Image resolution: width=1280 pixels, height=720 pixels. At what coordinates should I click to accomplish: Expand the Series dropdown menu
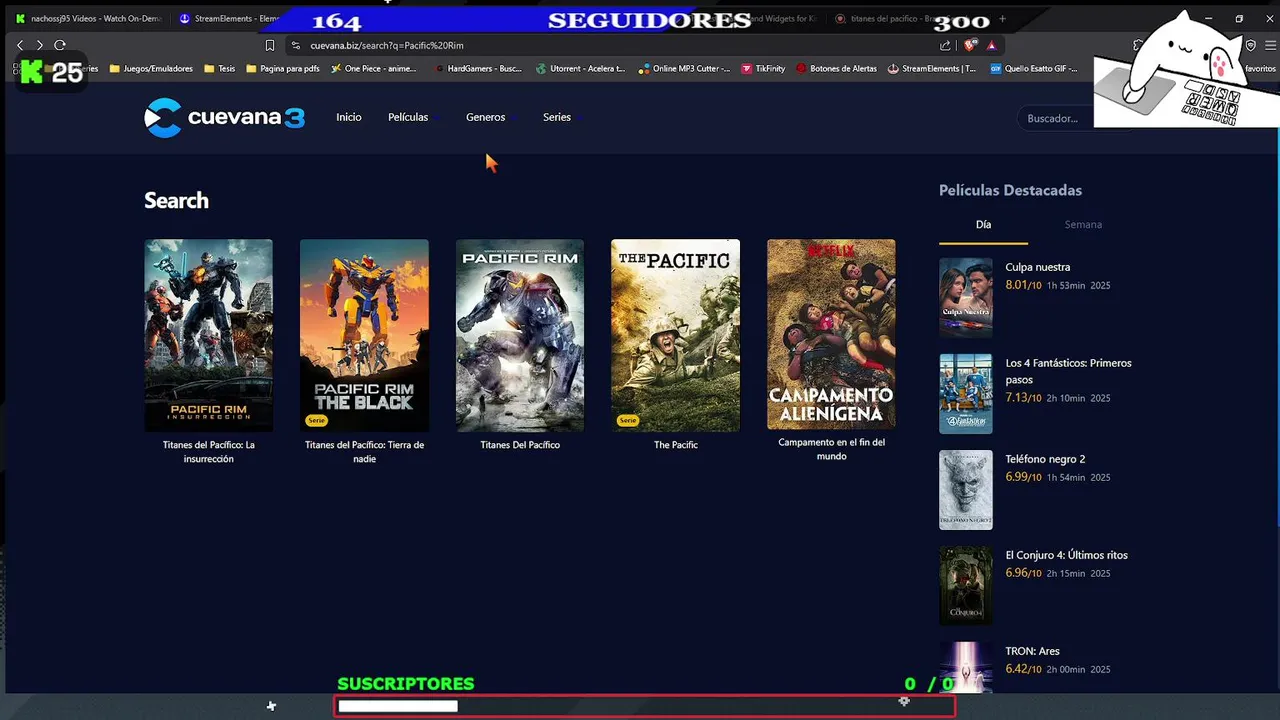click(561, 117)
